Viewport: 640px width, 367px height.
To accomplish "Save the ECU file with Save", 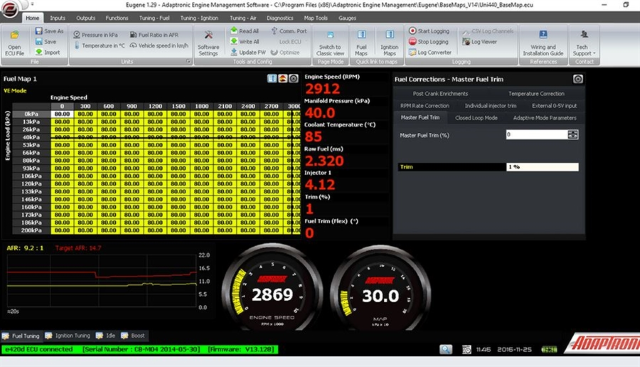I will coord(46,42).
